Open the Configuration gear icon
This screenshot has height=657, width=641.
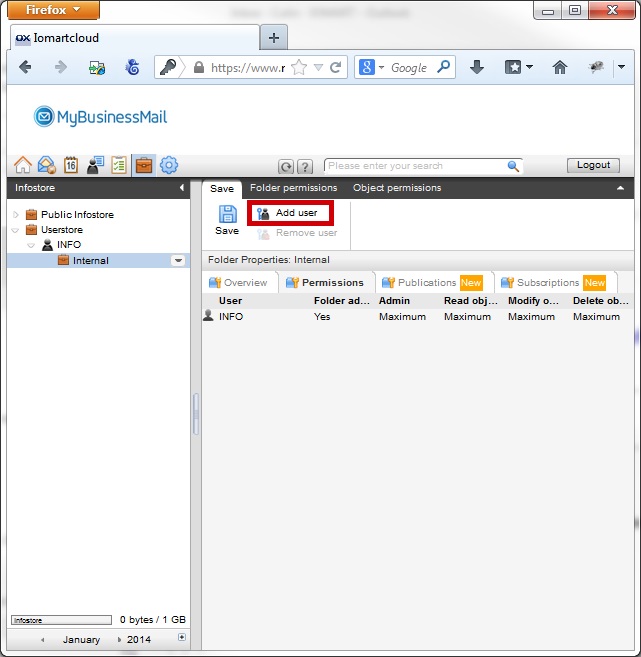click(x=169, y=165)
